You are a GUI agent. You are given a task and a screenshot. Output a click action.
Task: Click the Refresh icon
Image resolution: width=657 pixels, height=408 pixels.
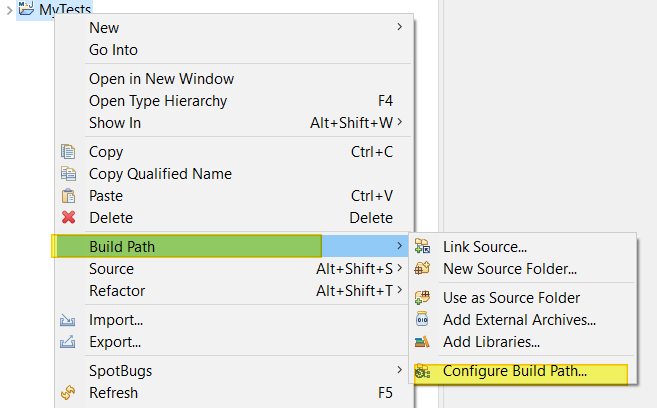click(68, 393)
